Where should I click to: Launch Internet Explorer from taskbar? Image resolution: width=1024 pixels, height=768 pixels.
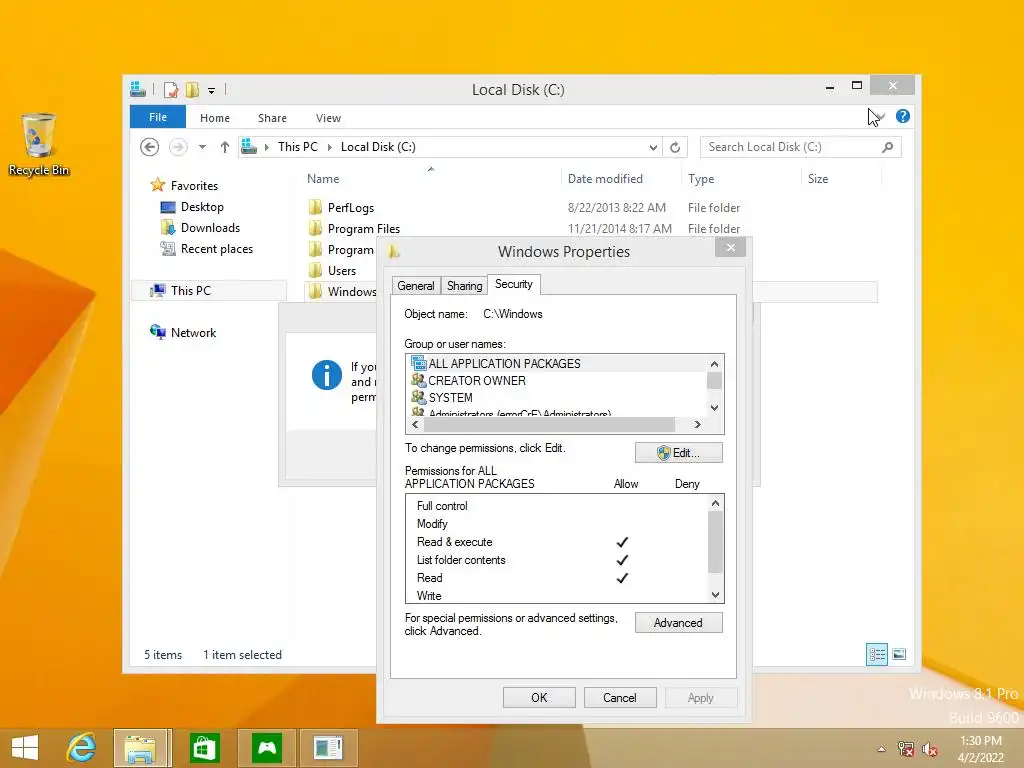pyautogui.click(x=82, y=748)
